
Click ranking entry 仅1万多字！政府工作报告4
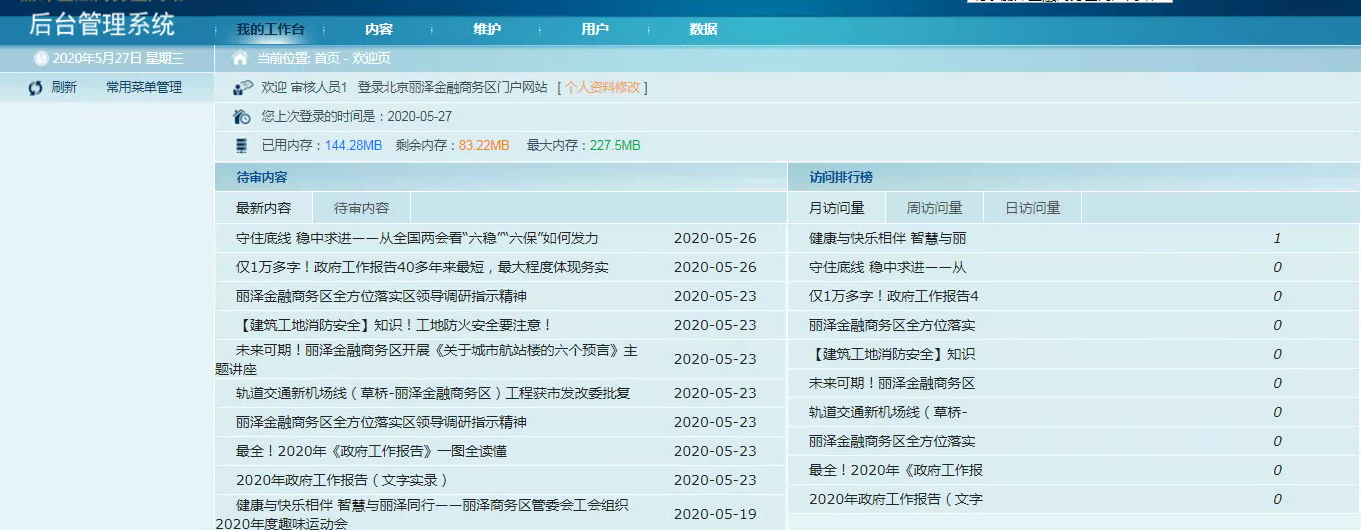(x=894, y=297)
